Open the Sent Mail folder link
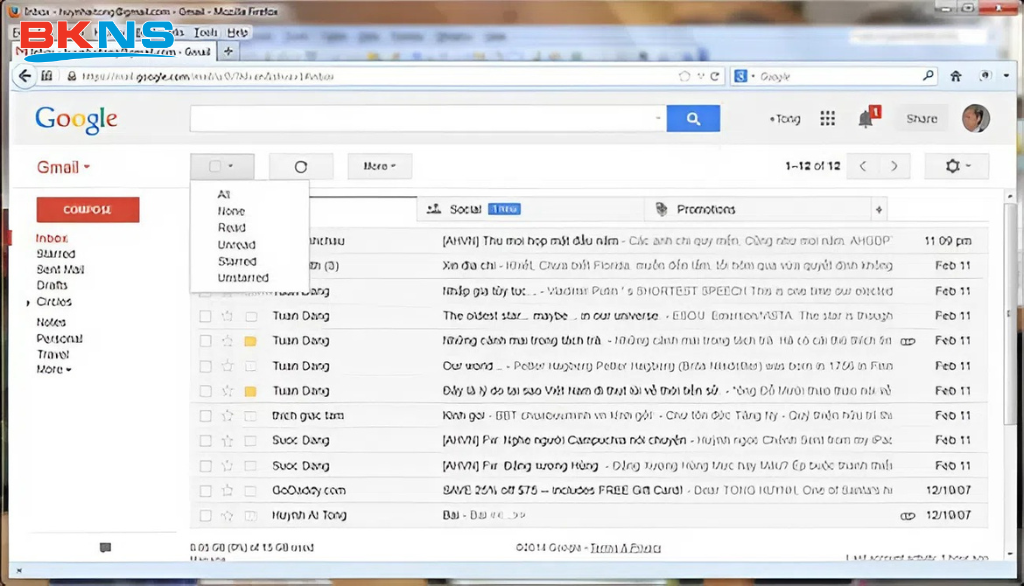 (x=60, y=270)
